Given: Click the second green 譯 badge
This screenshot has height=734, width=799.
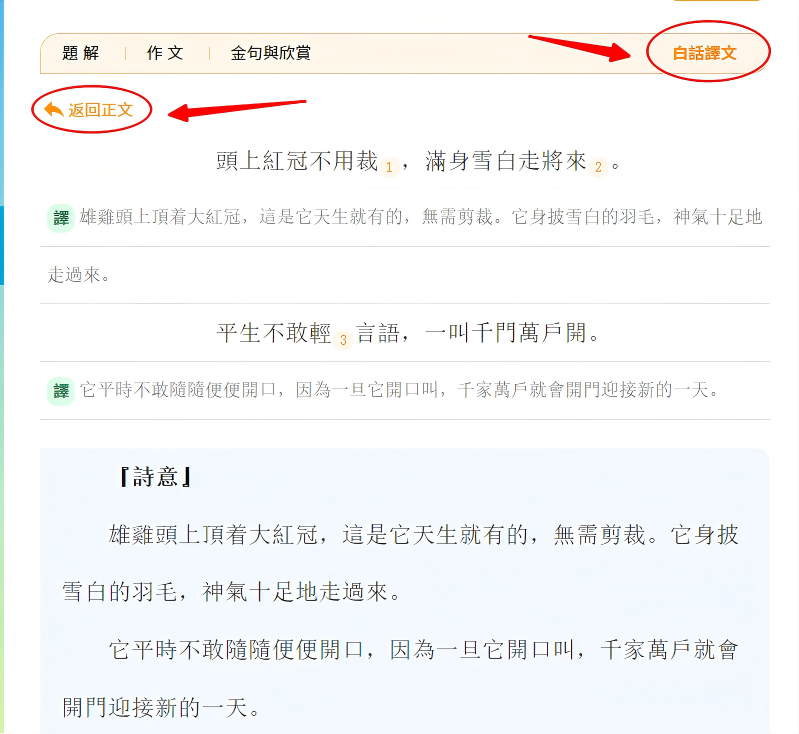Looking at the screenshot, I should (x=61, y=391).
